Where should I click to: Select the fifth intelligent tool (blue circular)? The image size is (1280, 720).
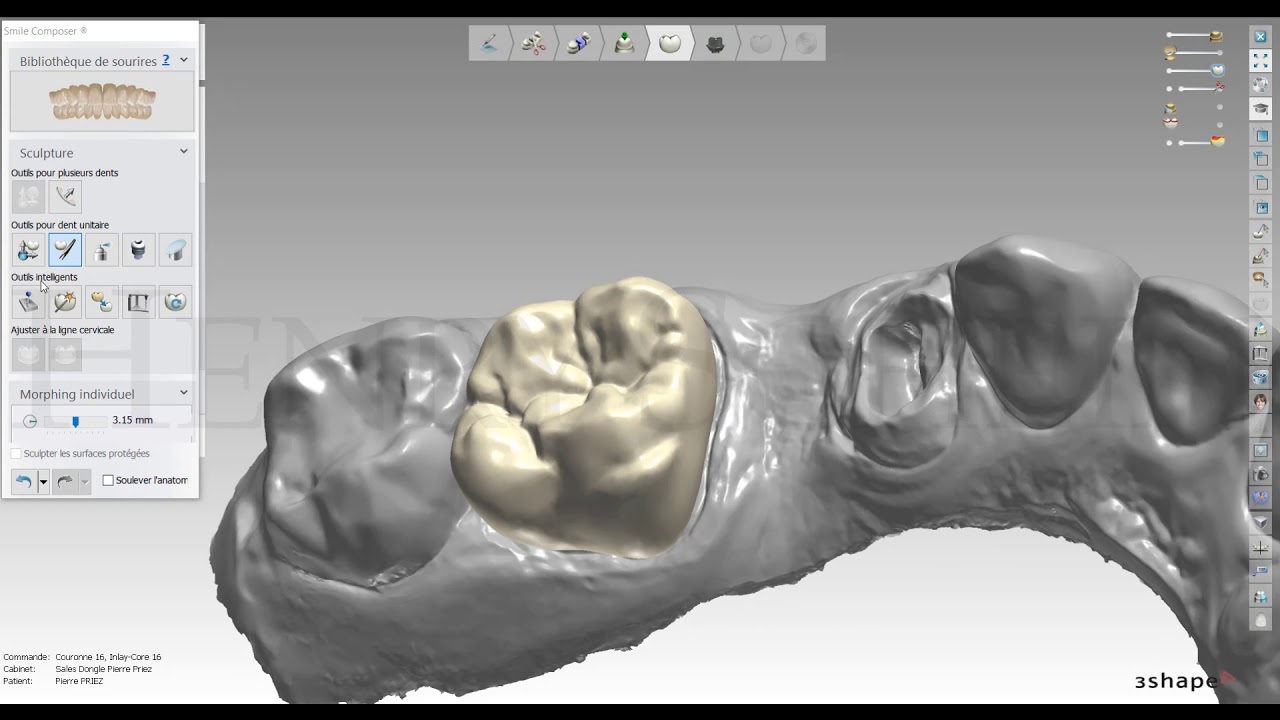(x=175, y=302)
